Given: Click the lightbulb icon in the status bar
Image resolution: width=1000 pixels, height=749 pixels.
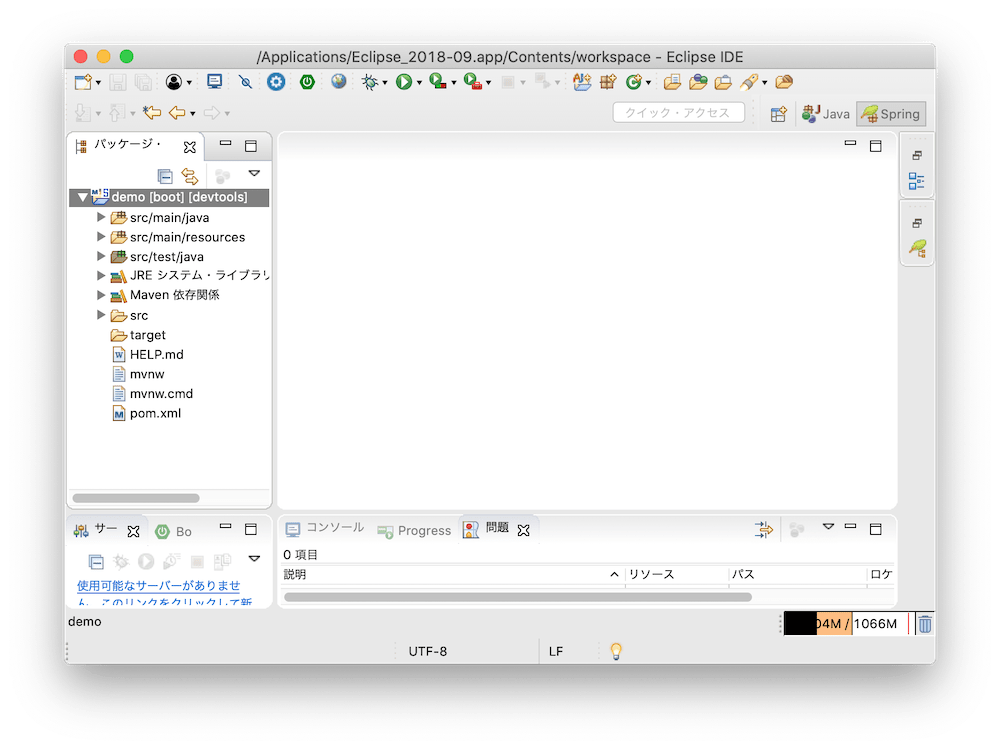Looking at the screenshot, I should click(x=615, y=650).
